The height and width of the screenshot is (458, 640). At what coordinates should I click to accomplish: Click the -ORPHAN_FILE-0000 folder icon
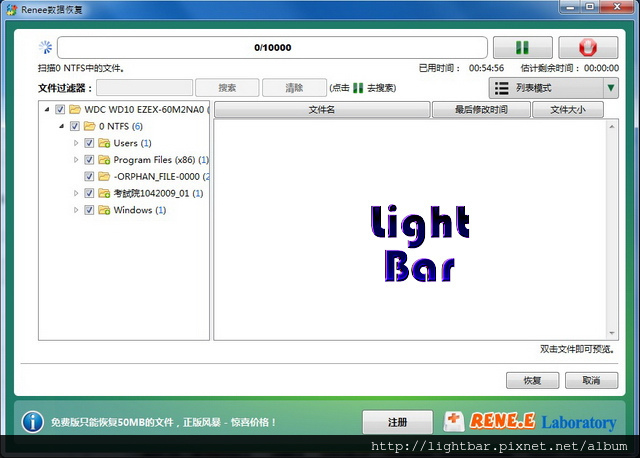point(104,176)
